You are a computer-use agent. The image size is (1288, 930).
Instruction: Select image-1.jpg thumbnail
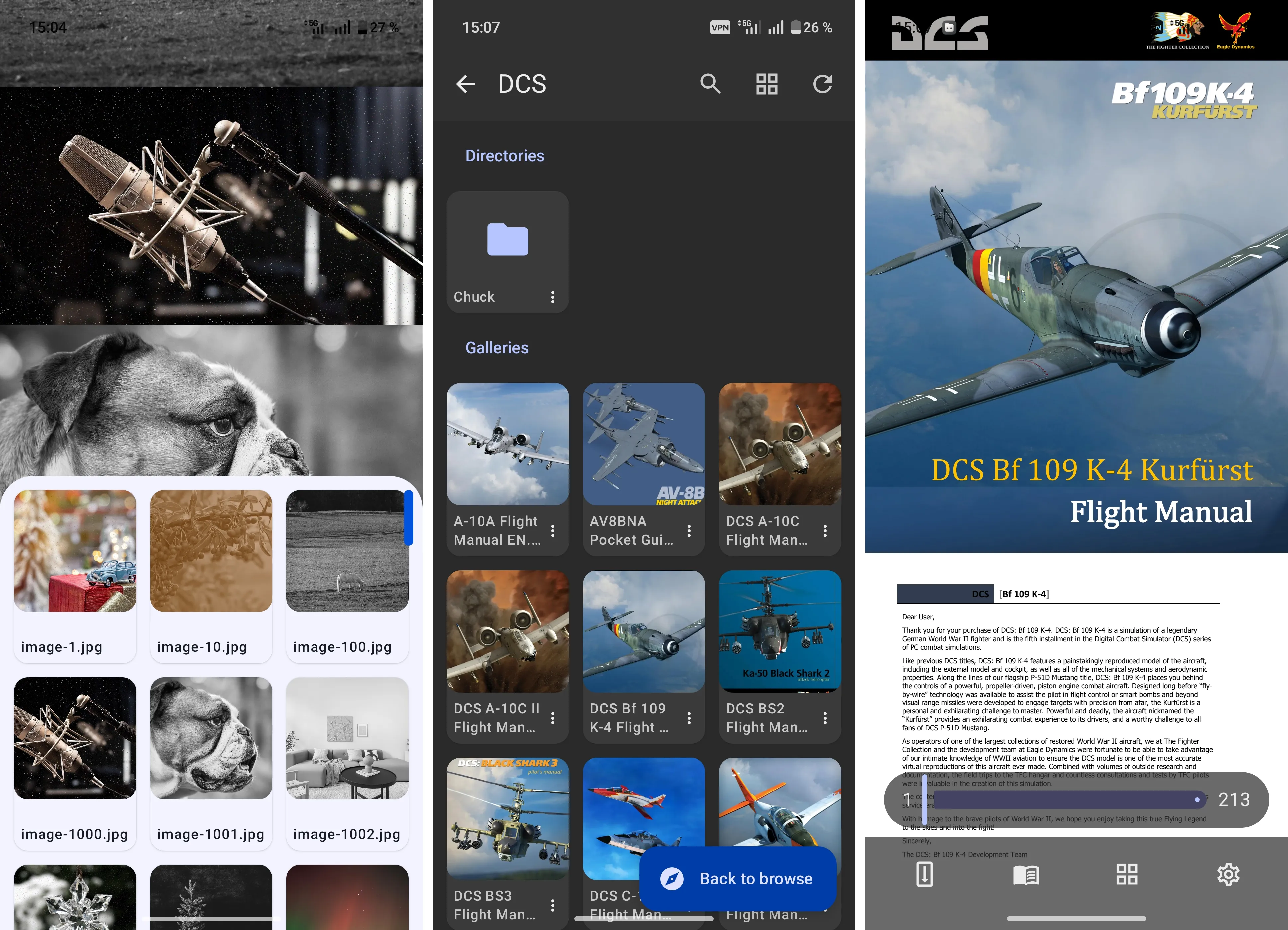75,551
